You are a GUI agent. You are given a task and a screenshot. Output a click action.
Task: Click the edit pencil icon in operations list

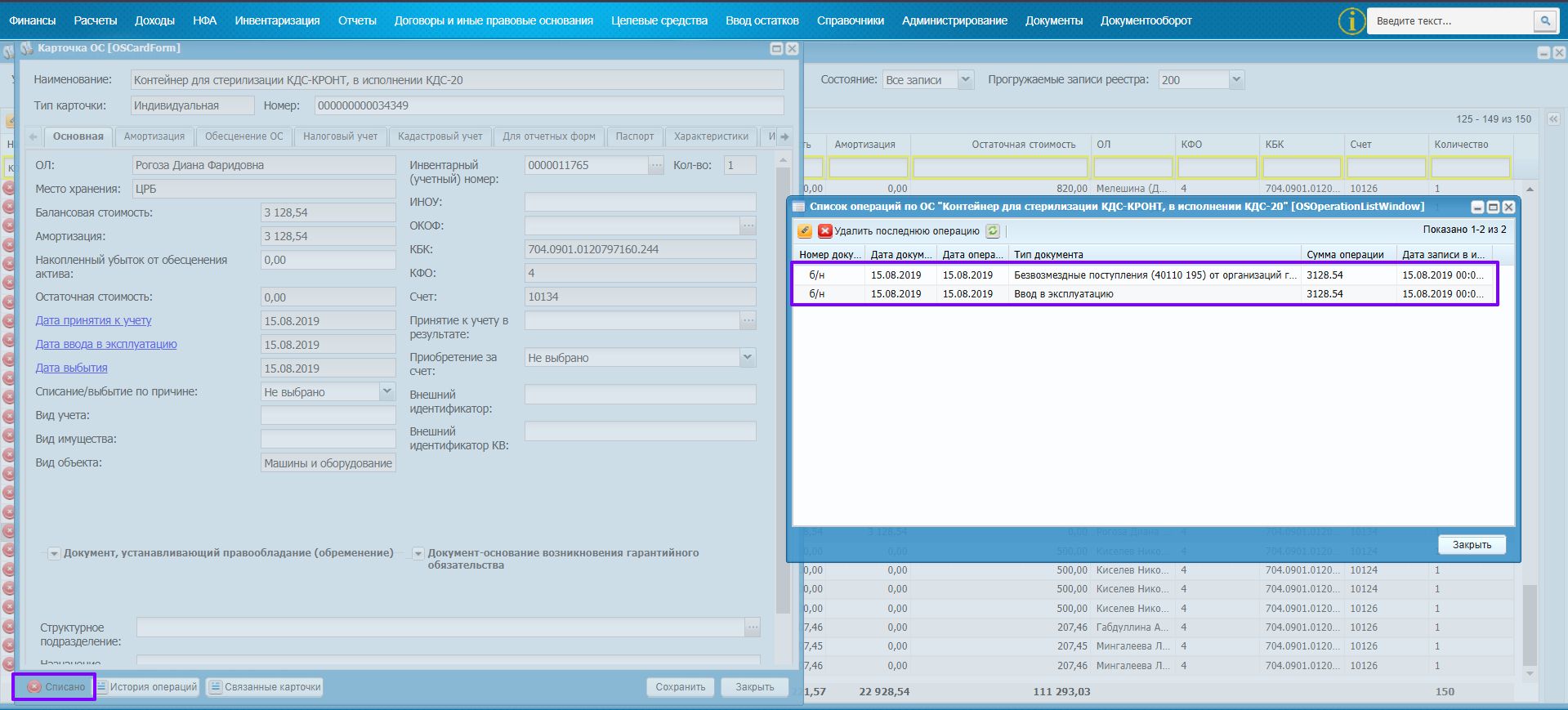pos(805,231)
